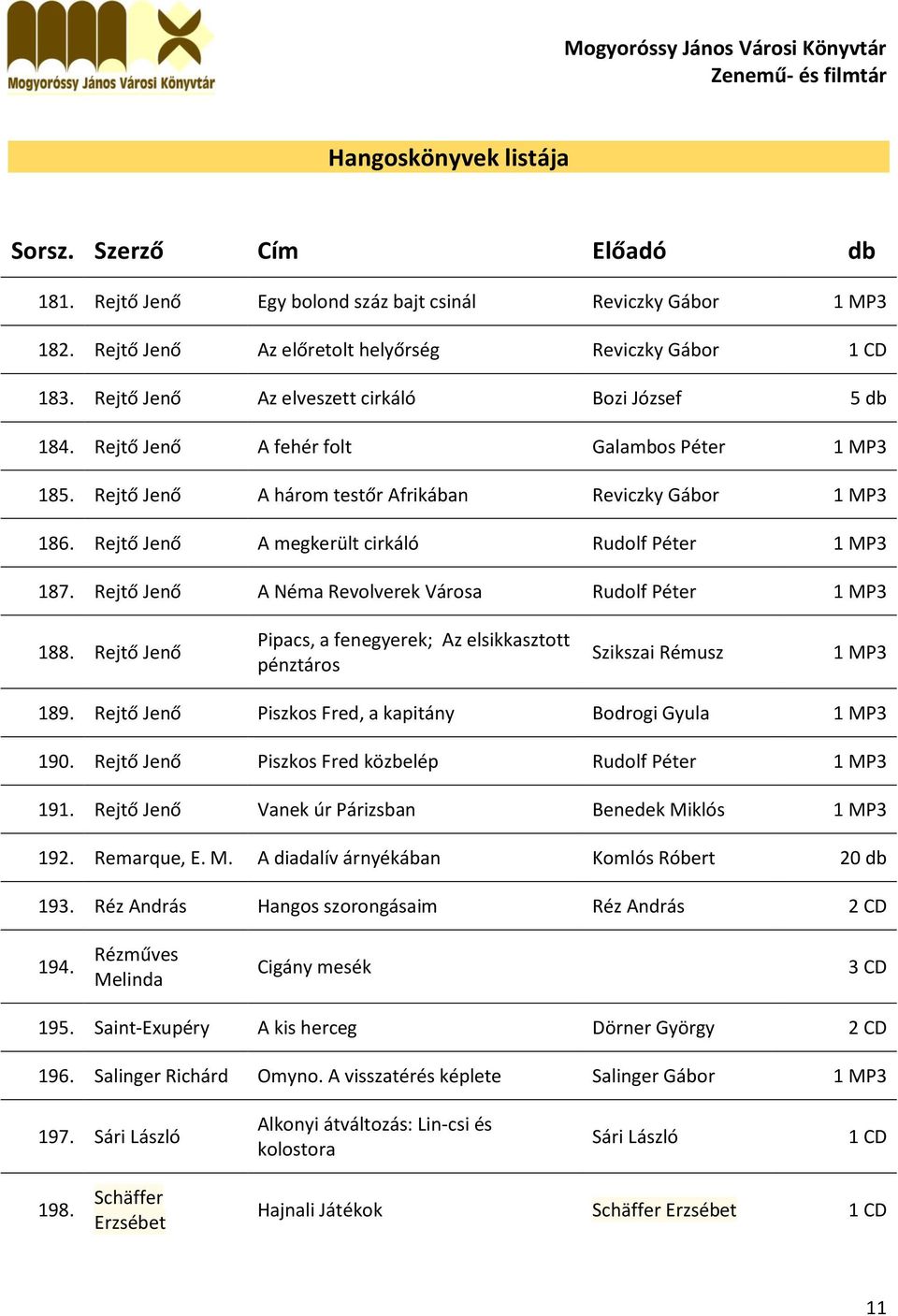Click page number 11 at the bottom
Image resolution: width=898 pixels, height=1316 pixels.
(x=876, y=1308)
